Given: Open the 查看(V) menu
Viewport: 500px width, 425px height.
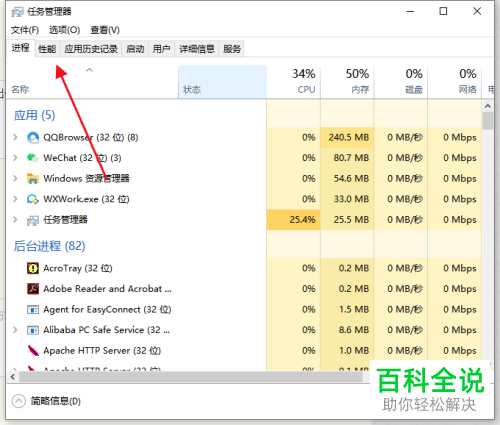Looking at the screenshot, I should pos(105,30).
